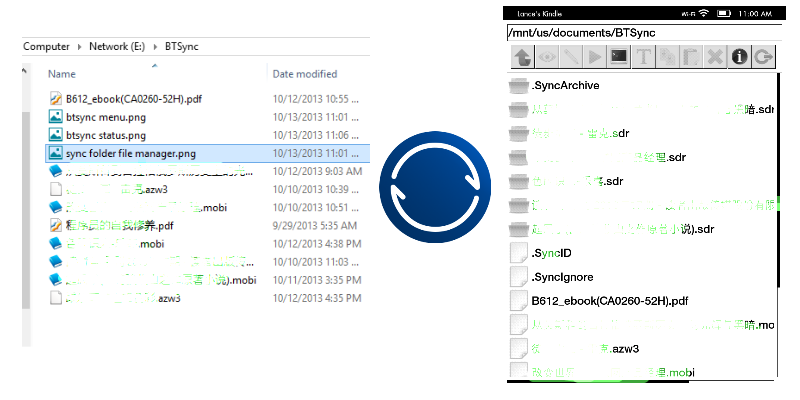This screenshot has width=800, height=400.
Task: Select the .pdf file dated 9/29/2013
Action: click(x=120, y=226)
